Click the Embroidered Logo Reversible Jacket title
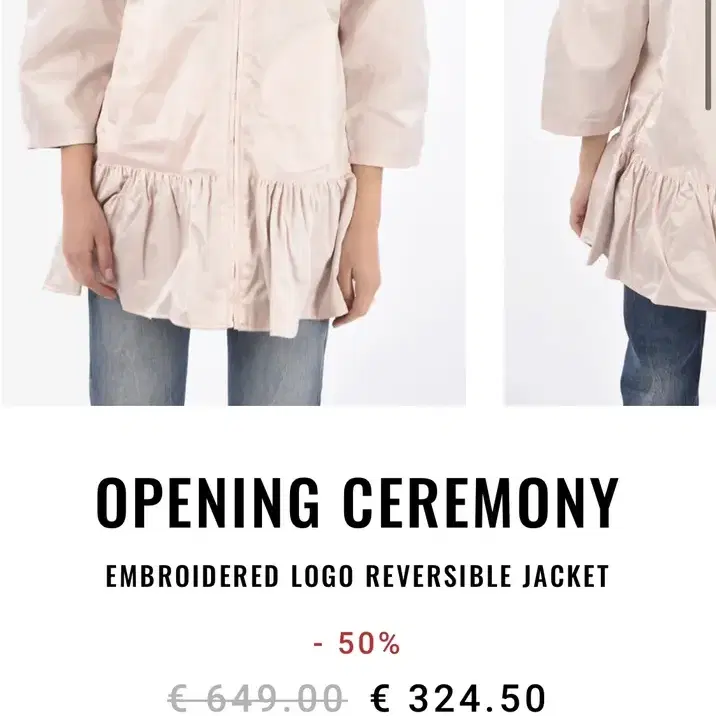The width and height of the screenshot is (716, 716). click(358, 576)
